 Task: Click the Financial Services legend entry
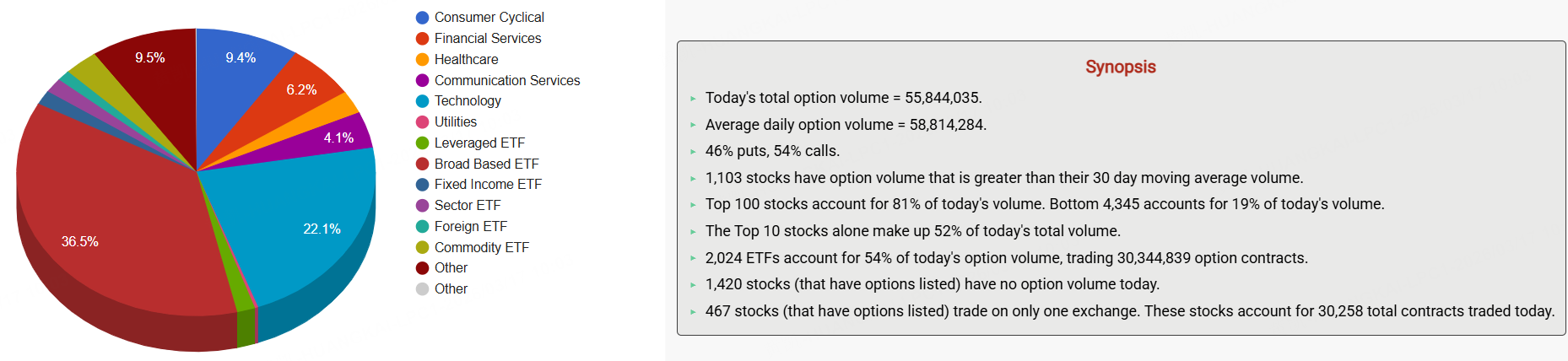click(487, 38)
